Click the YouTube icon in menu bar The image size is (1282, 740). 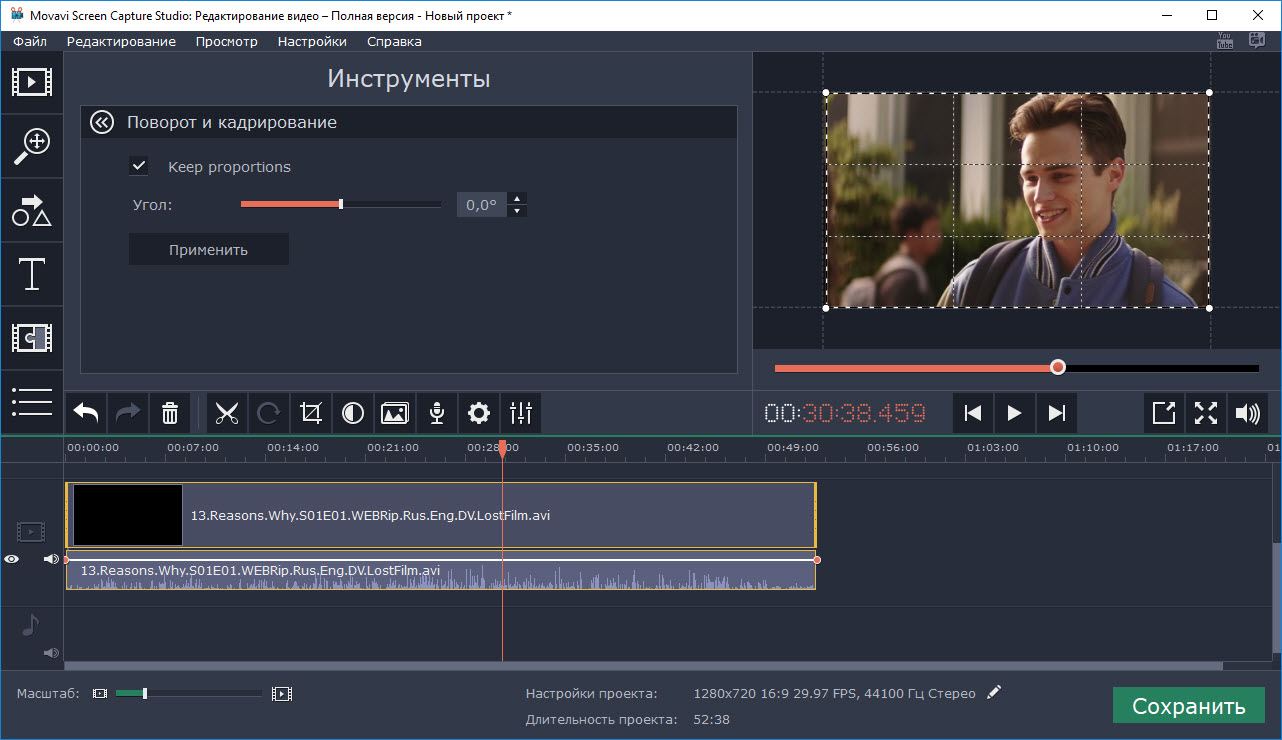click(1225, 41)
